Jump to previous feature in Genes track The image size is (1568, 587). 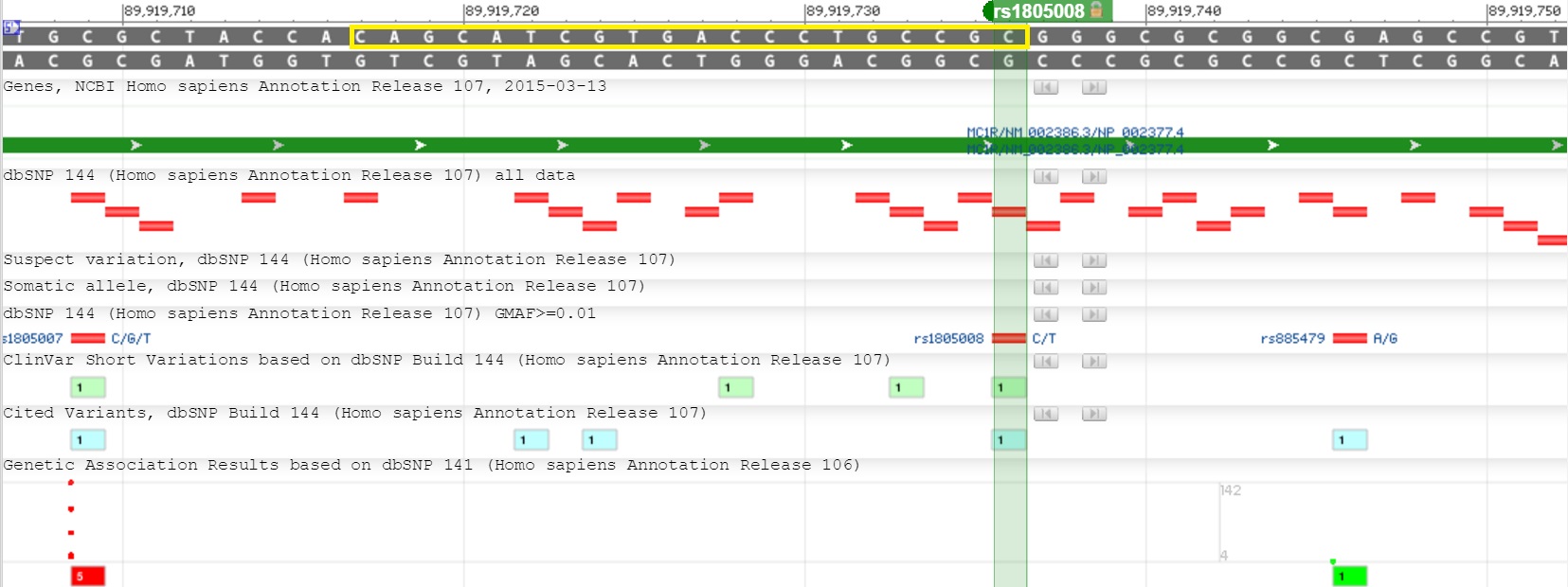[x=1045, y=87]
